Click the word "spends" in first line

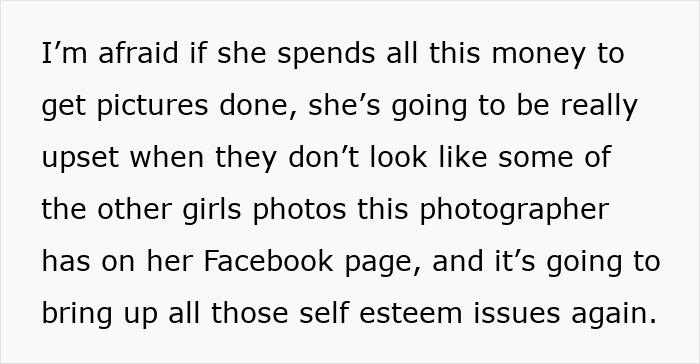pos(326,54)
